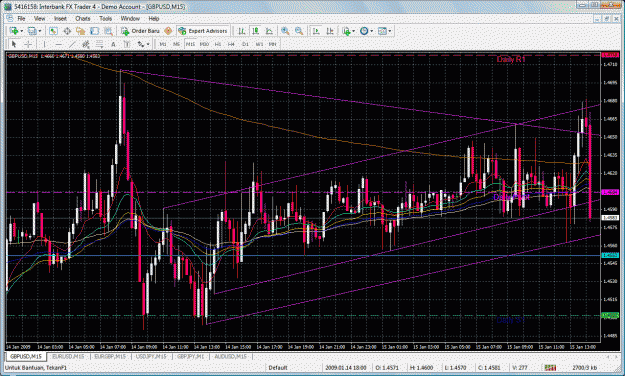Open the File menu

(x=21, y=18)
